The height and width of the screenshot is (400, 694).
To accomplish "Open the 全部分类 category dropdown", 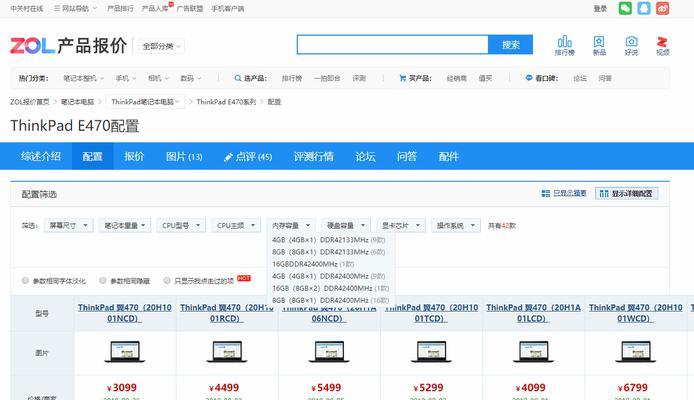I will point(161,46).
